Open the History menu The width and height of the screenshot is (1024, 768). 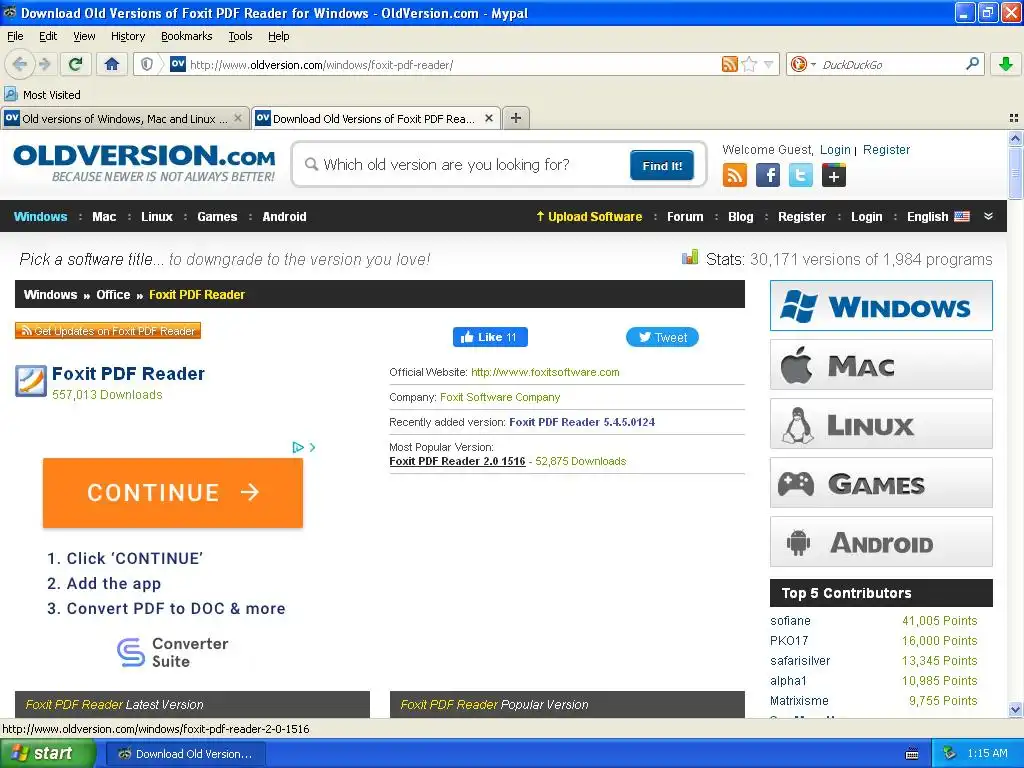pyautogui.click(x=127, y=36)
